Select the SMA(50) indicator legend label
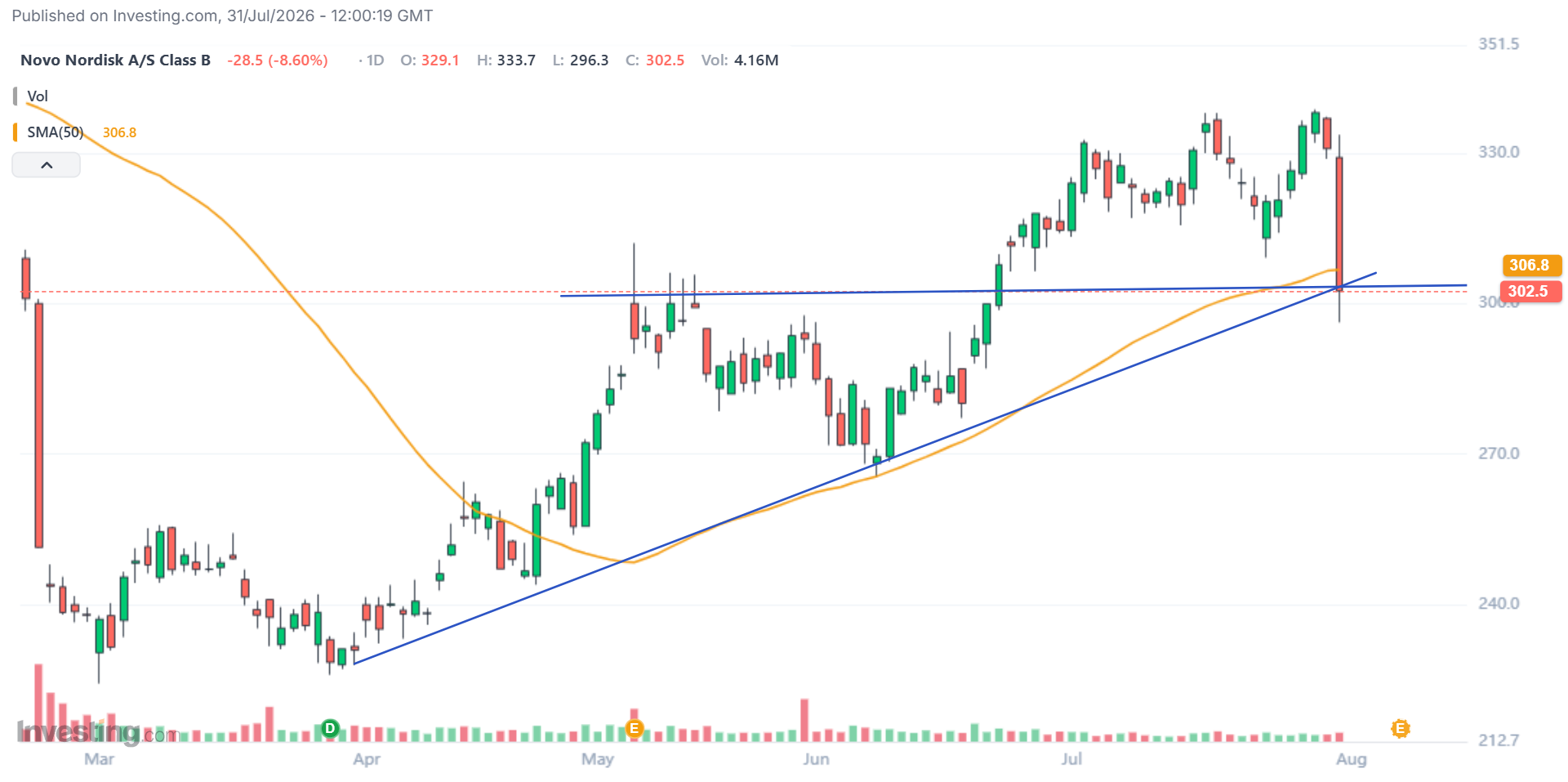The width and height of the screenshot is (1568, 782). pyautogui.click(x=56, y=132)
